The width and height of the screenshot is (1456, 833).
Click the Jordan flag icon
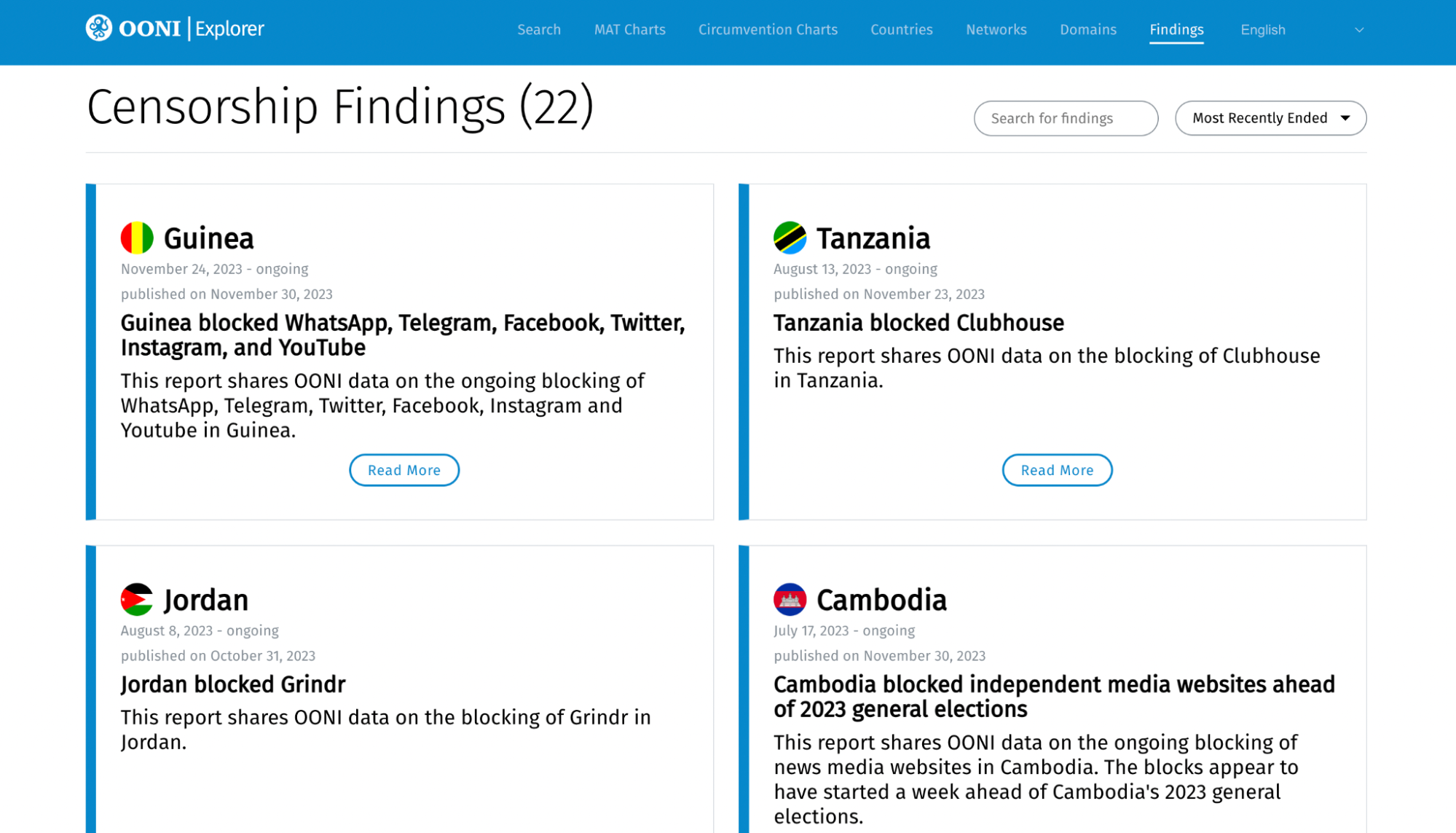tap(137, 599)
